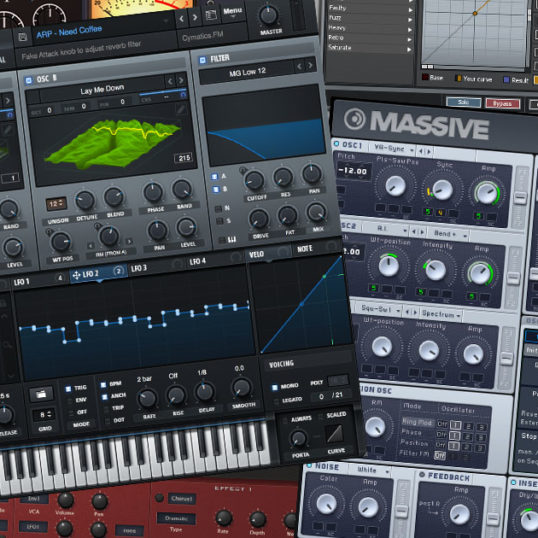This screenshot has width=538, height=538.
Task: Click the OSC B DETUNE knob
Action: [x=85, y=200]
